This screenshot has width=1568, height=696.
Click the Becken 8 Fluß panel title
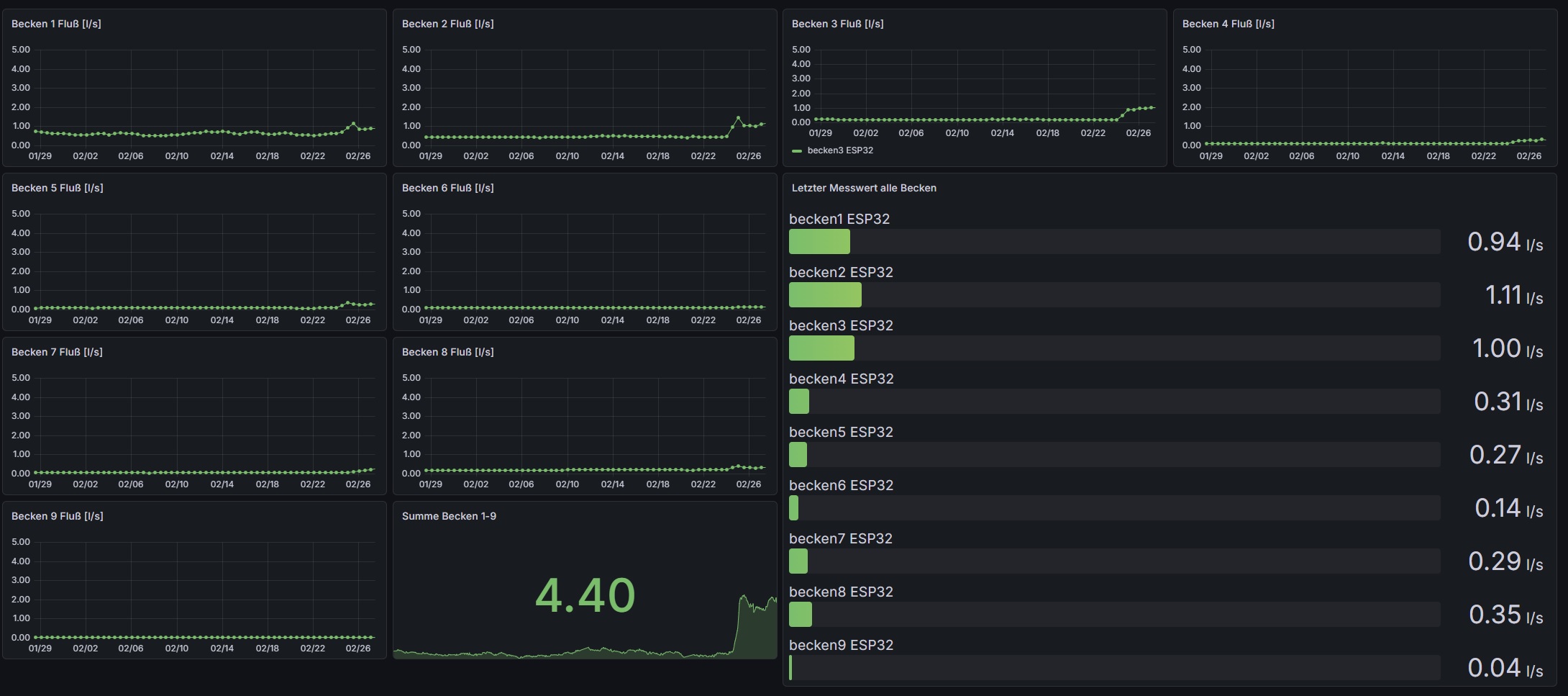[447, 352]
